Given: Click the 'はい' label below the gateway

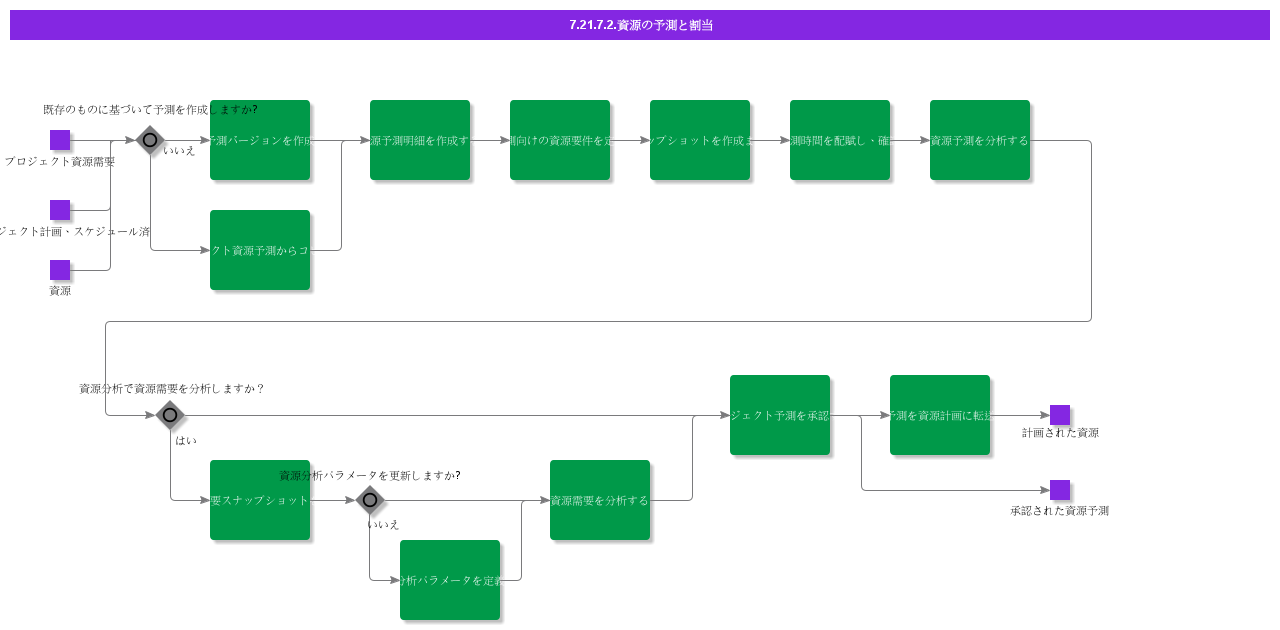Looking at the screenshot, I should coord(186,441).
